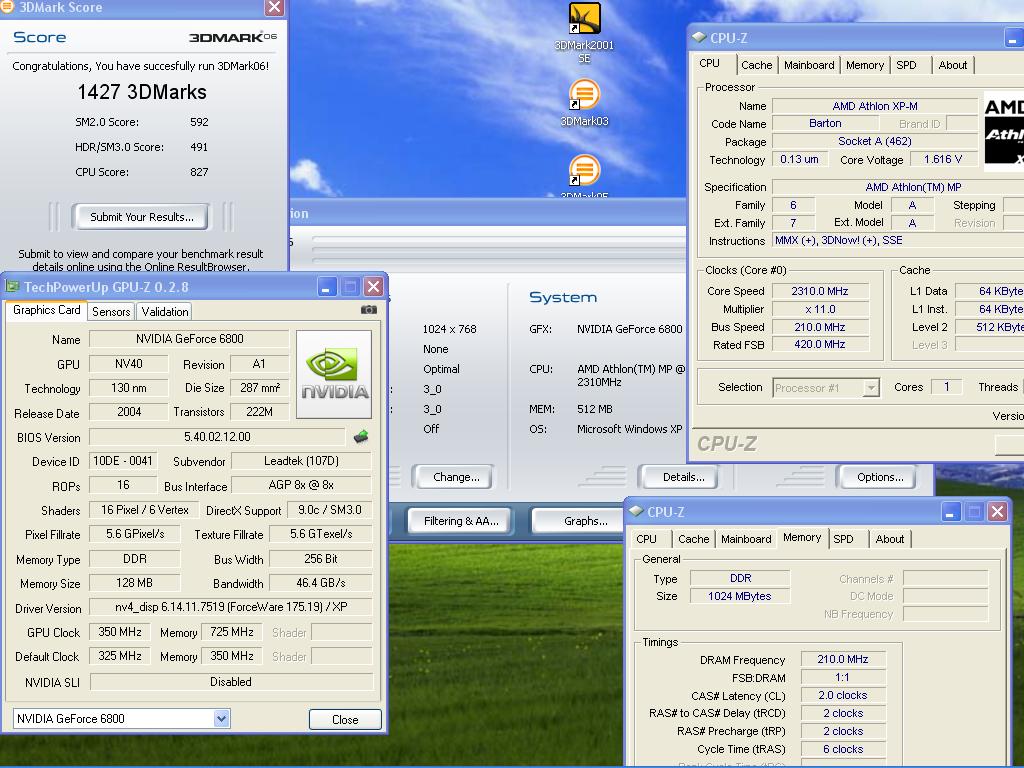The width and height of the screenshot is (1024, 768).
Task: Click the Code Name Barton value
Action: pos(825,123)
